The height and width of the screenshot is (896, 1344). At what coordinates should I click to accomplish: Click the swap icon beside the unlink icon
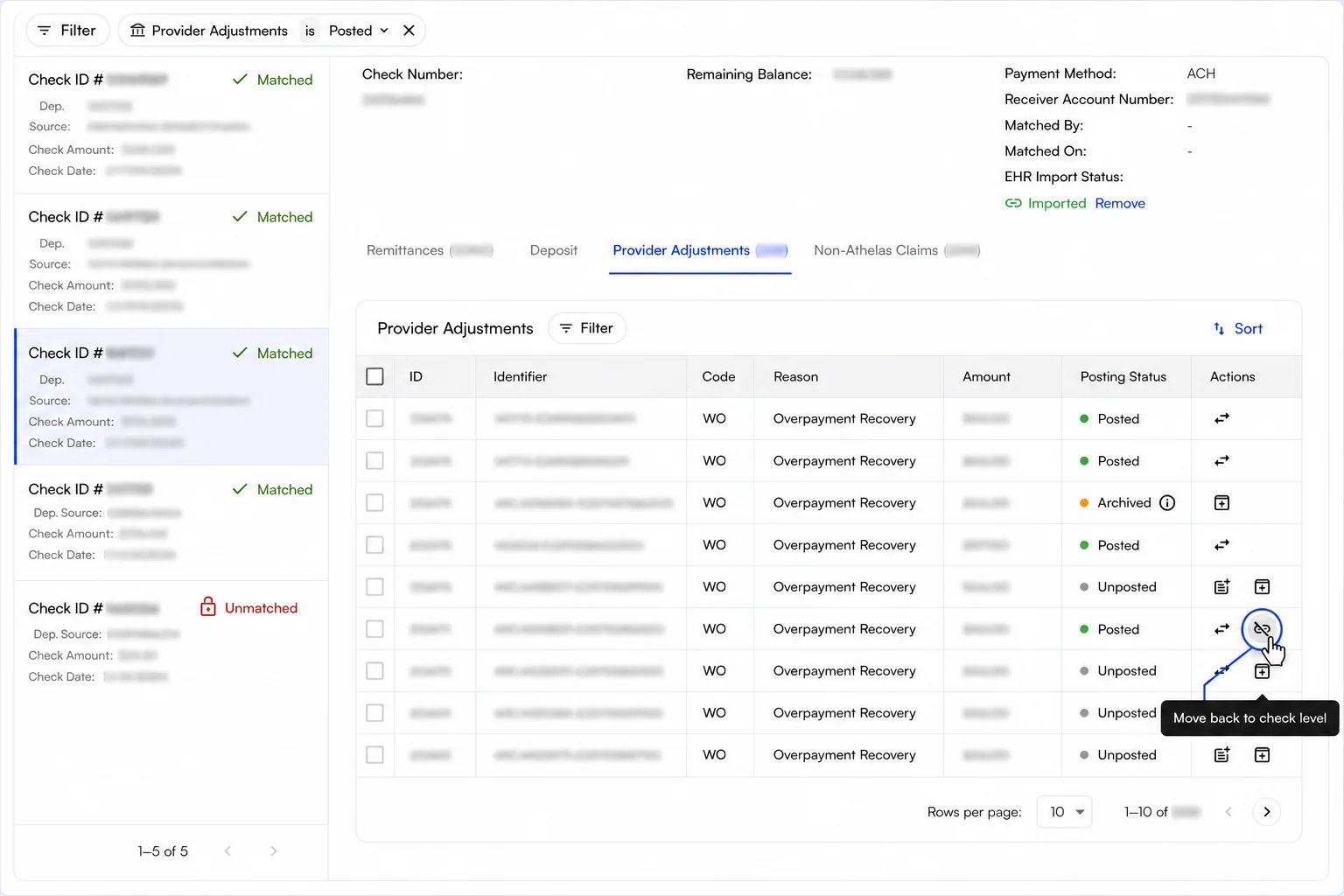[1221, 629]
